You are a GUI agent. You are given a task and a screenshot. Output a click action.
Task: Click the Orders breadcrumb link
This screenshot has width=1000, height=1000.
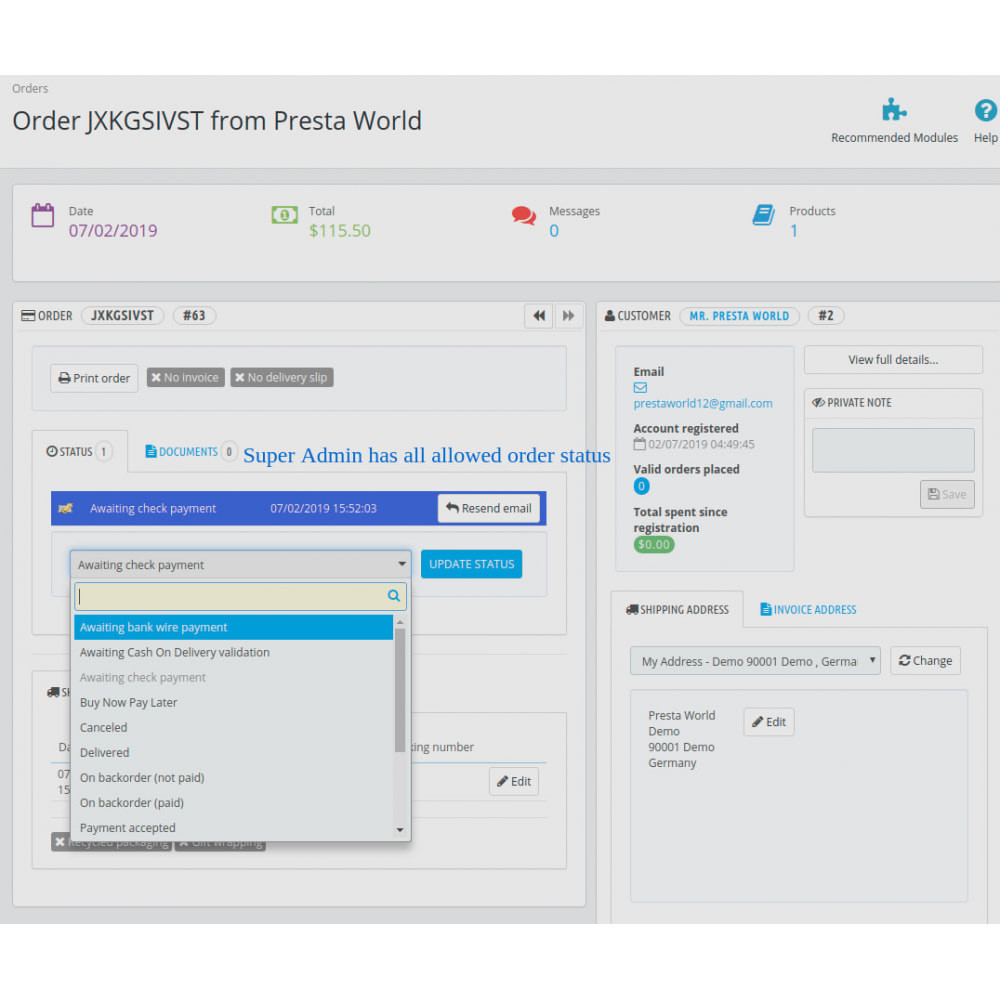click(x=30, y=89)
